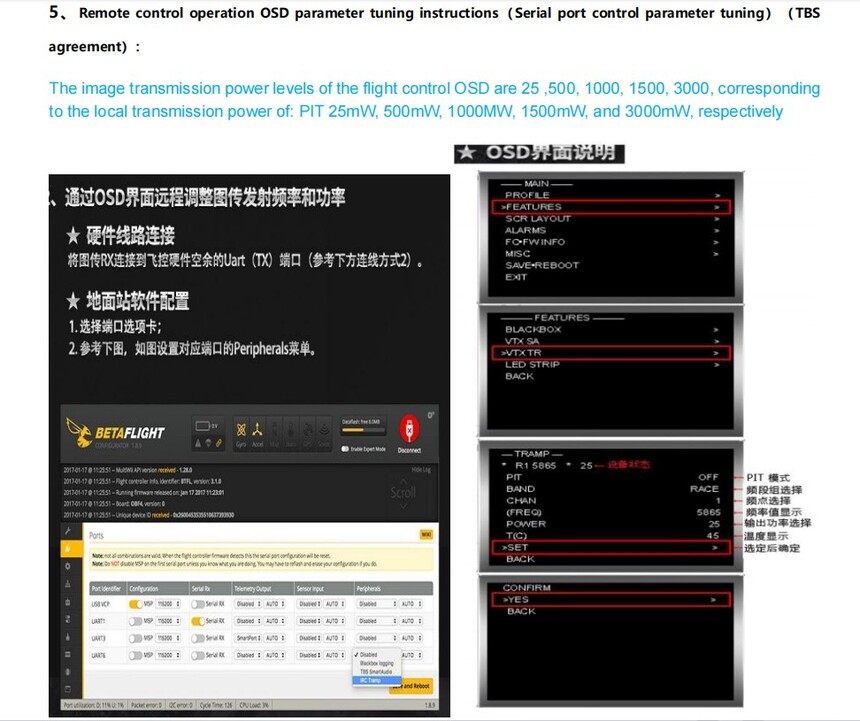Viewport: 860px width, 721px height.
Task: Toggle Serial RX switch for UART1
Action: tap(198, 621)
